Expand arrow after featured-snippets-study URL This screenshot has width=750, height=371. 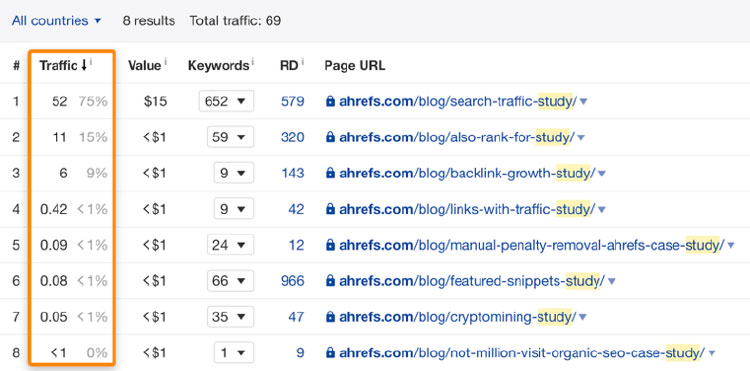coord(611,282)
